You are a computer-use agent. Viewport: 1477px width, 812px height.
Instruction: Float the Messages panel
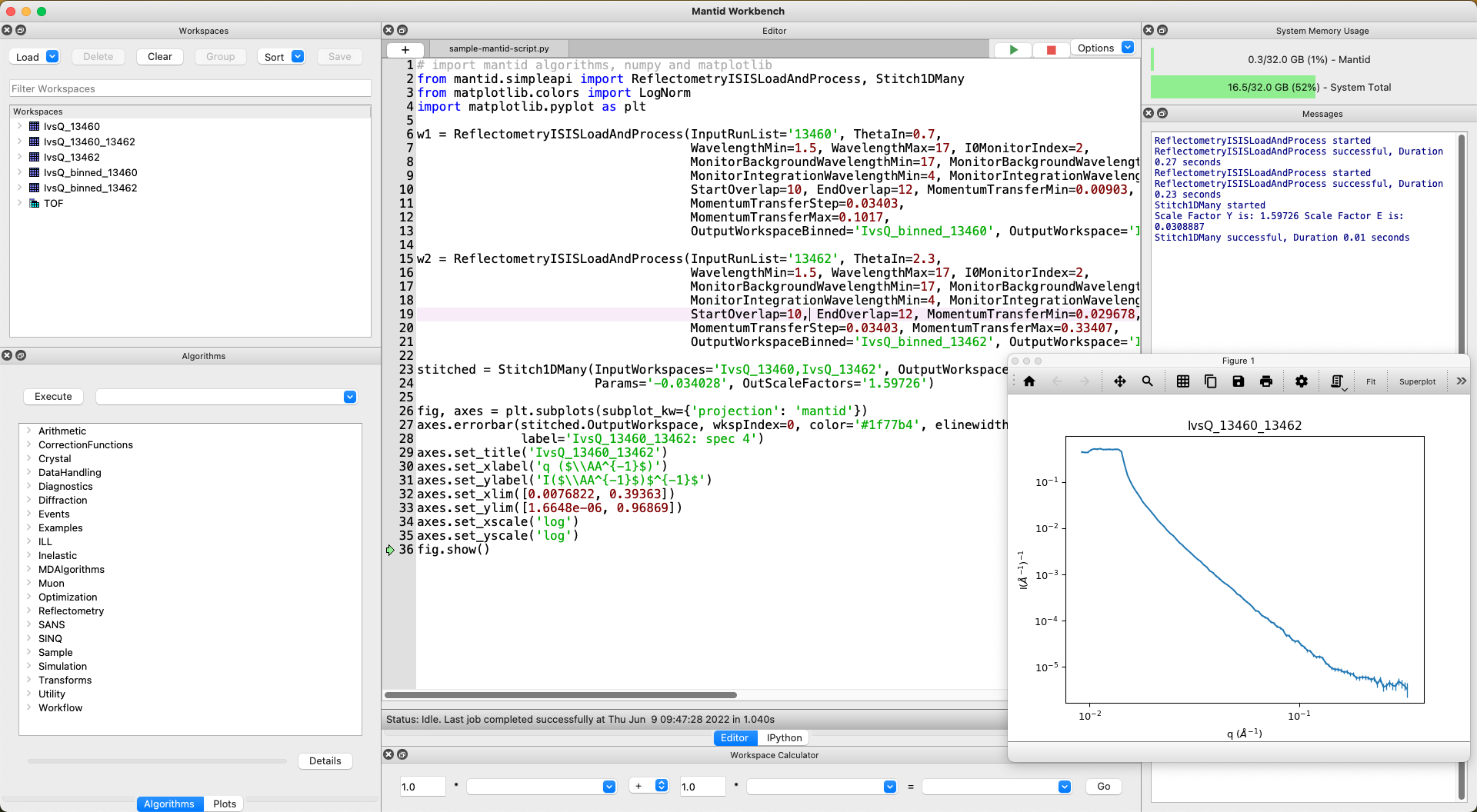point(1162,113)
